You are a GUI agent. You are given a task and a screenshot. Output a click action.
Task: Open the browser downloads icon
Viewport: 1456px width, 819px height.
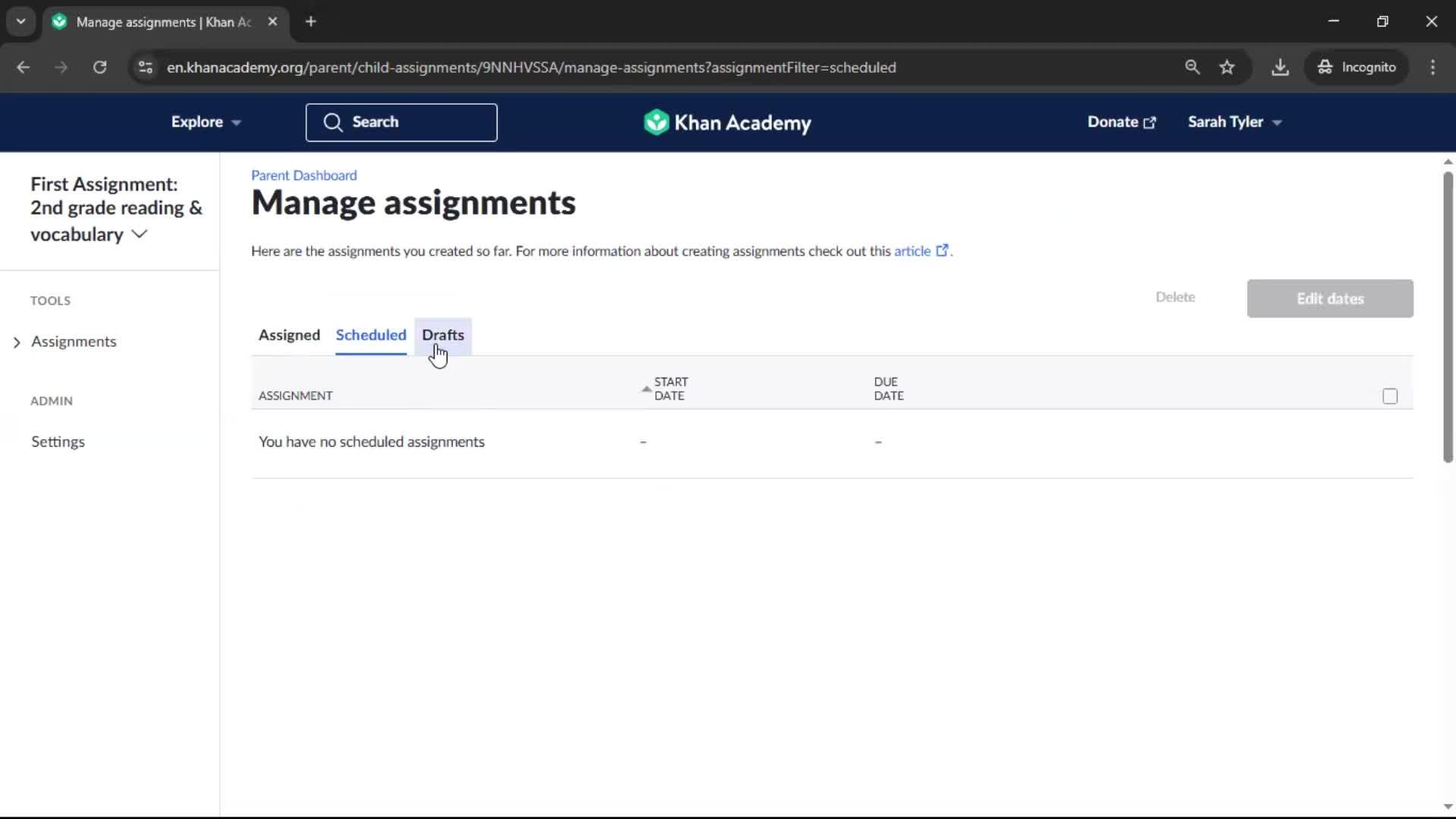point(1280,67)
